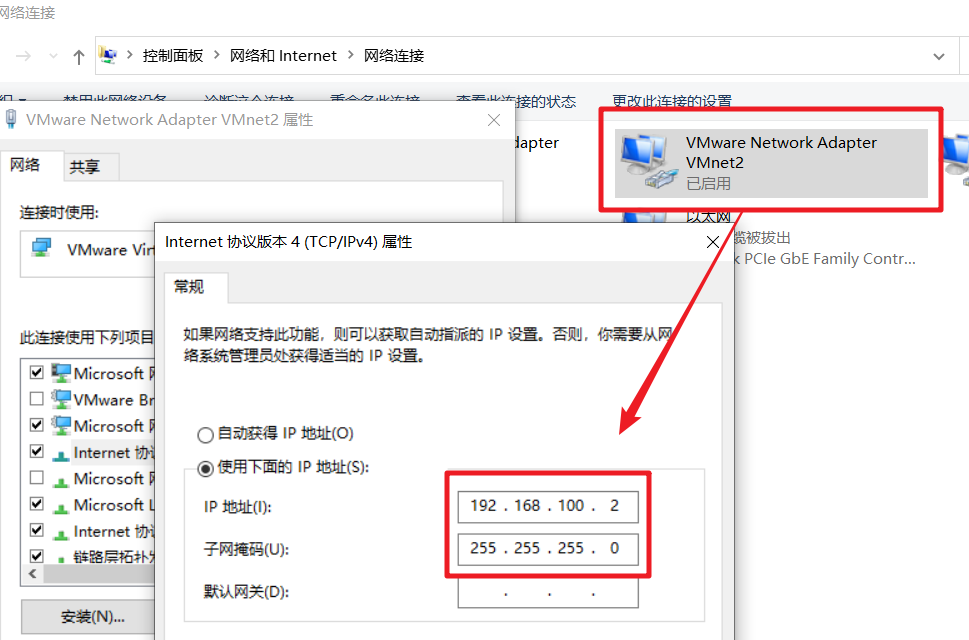Toggle the first Internet 协议 item checkbox
The height and width of the screenshot is (640, 969).
[x=36, y=451]
